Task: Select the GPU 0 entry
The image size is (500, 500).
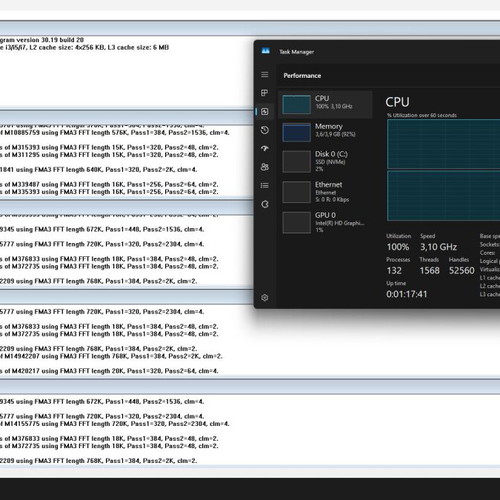Action: [x=326, y=222]
